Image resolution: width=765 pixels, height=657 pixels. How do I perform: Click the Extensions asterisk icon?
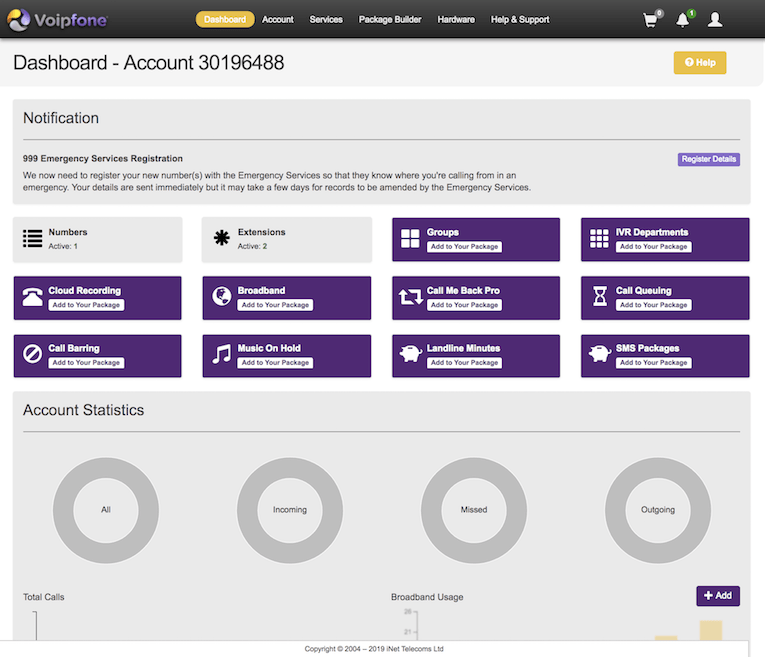coord(221,238)
